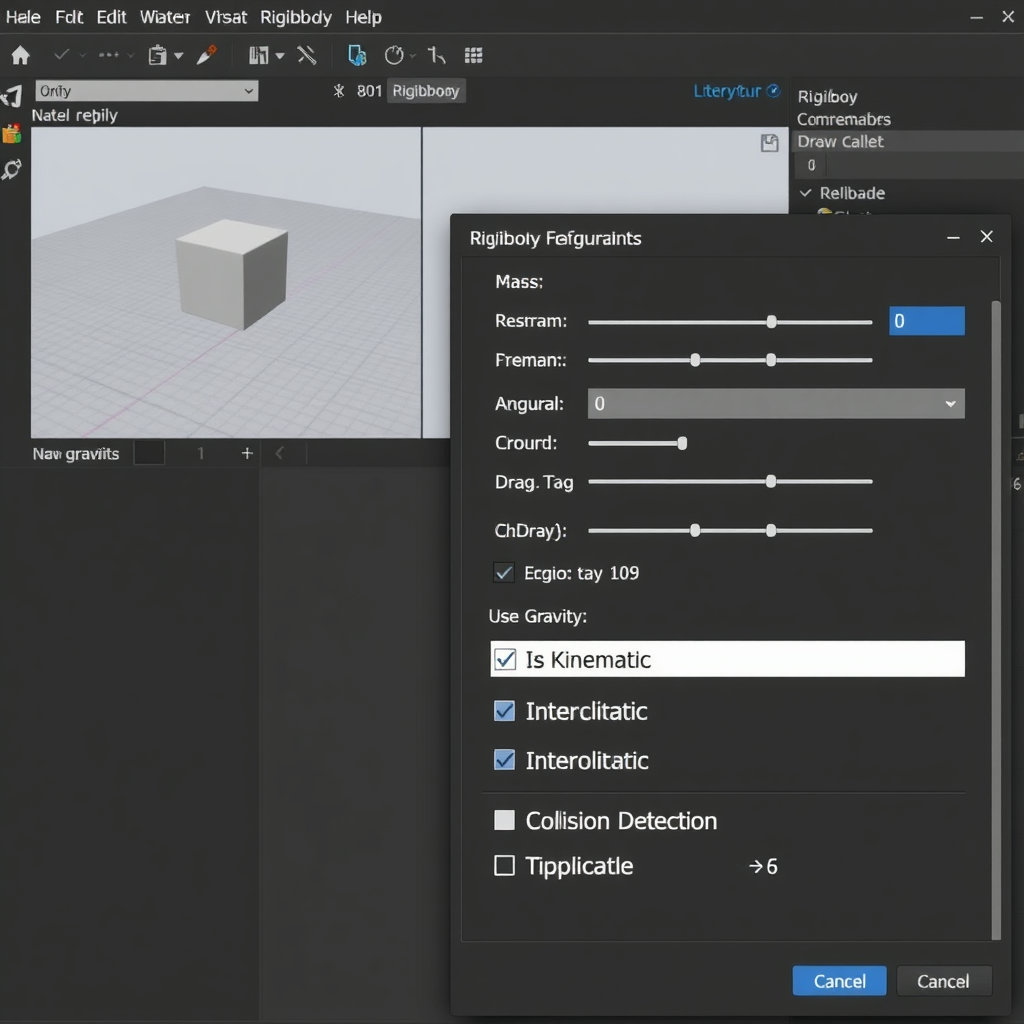Click the dark gray Cancel button
1024x1024 pixels.
click(x=944, y=981)
